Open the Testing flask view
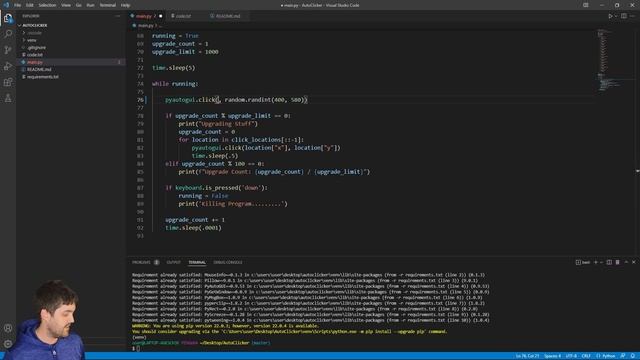 (8, 98)
